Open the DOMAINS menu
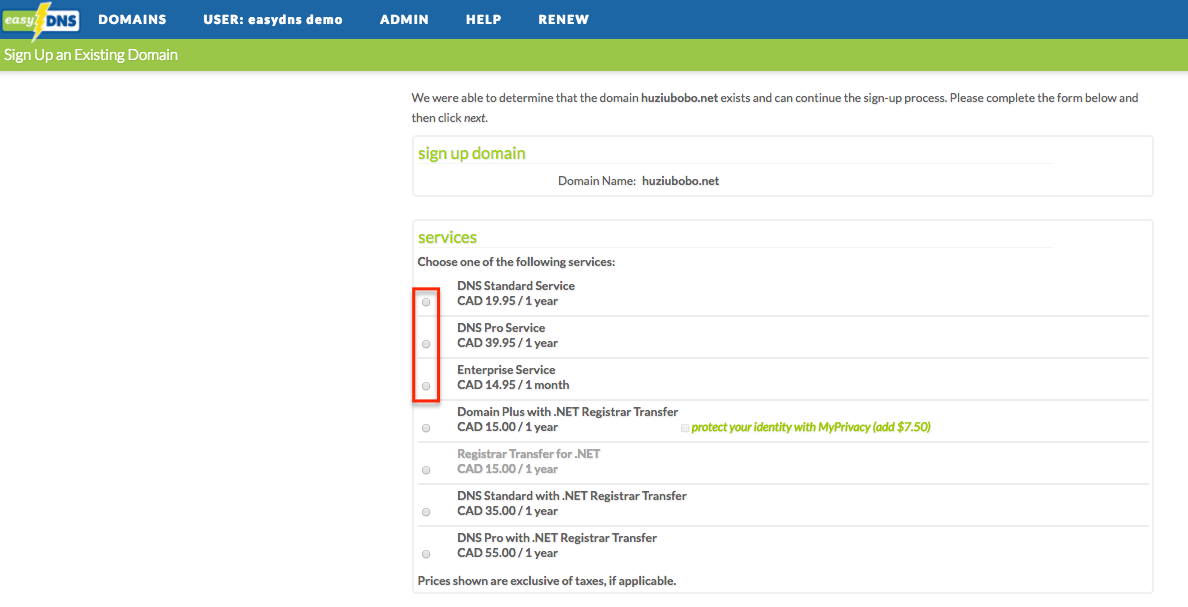This screenshot has height=607, width=1188. click(133, 20)
